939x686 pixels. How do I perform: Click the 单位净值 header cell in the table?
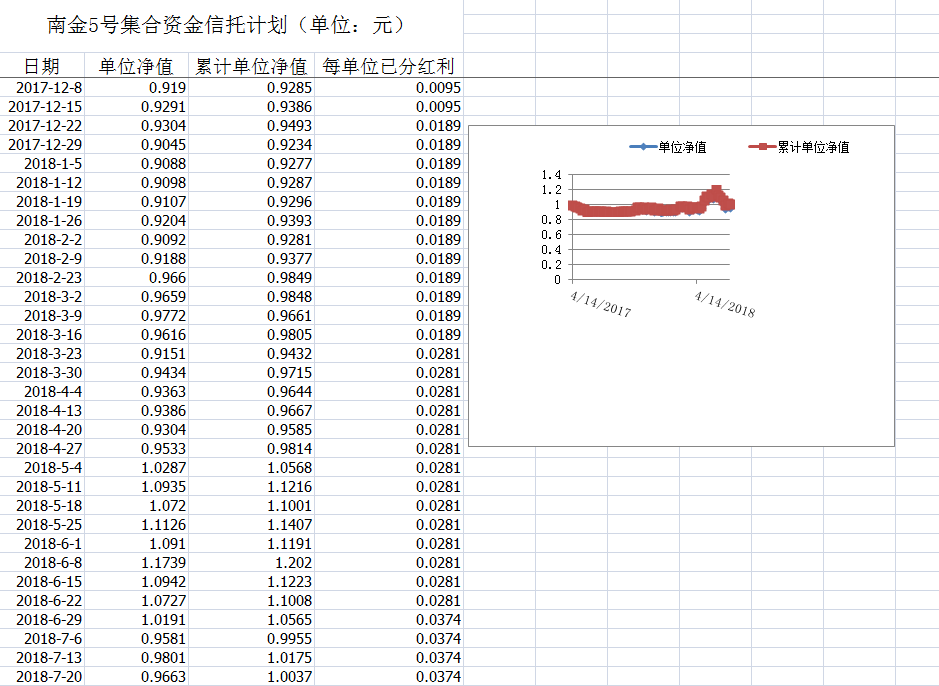pyautogui.click(x=136, y=67)
